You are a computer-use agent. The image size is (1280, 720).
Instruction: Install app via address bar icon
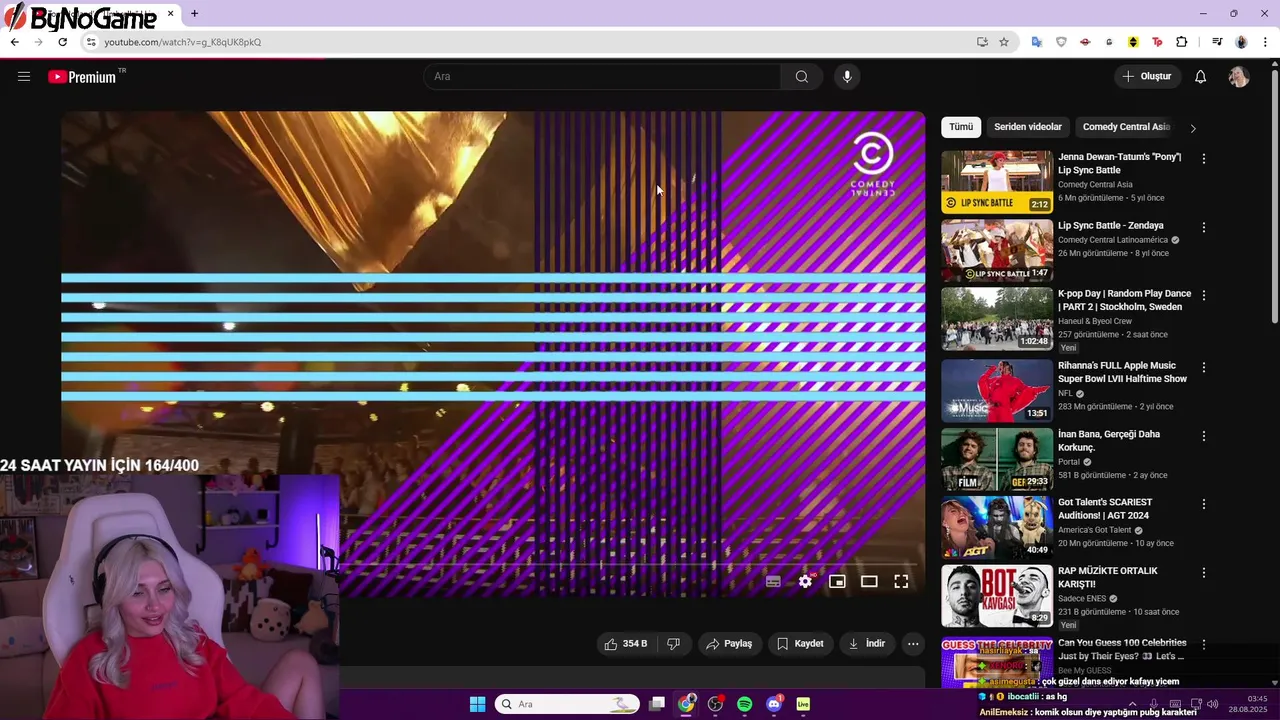point(982,42)
